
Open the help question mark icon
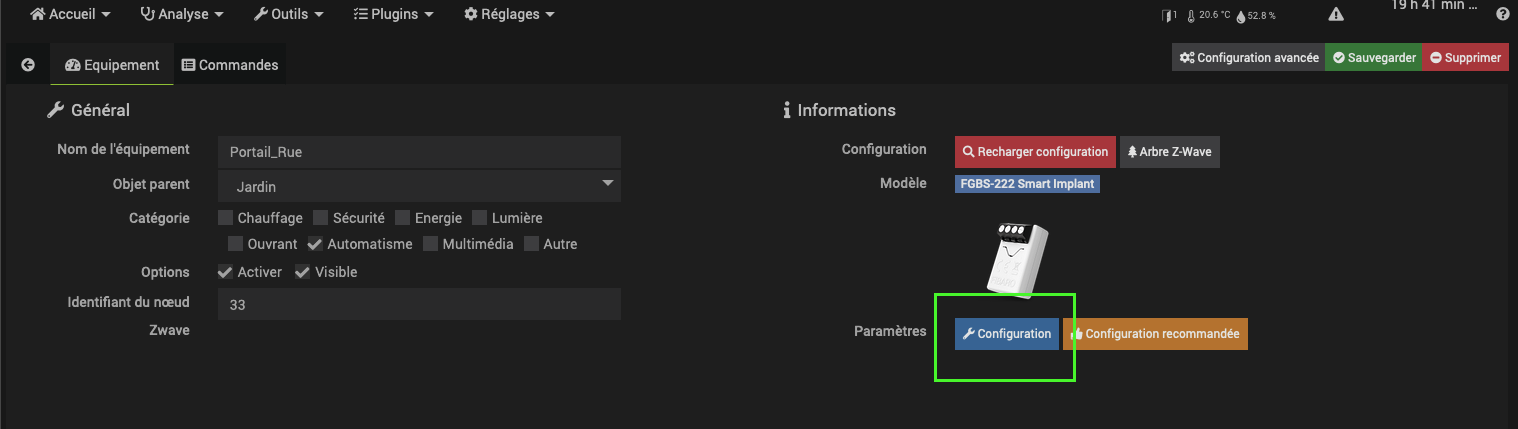1502,14
